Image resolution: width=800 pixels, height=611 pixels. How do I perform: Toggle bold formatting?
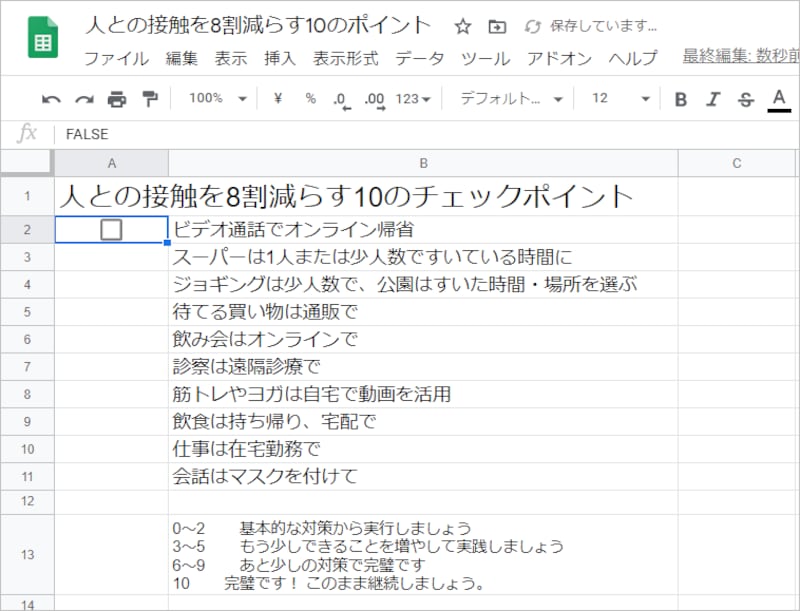tap(680, 99)
